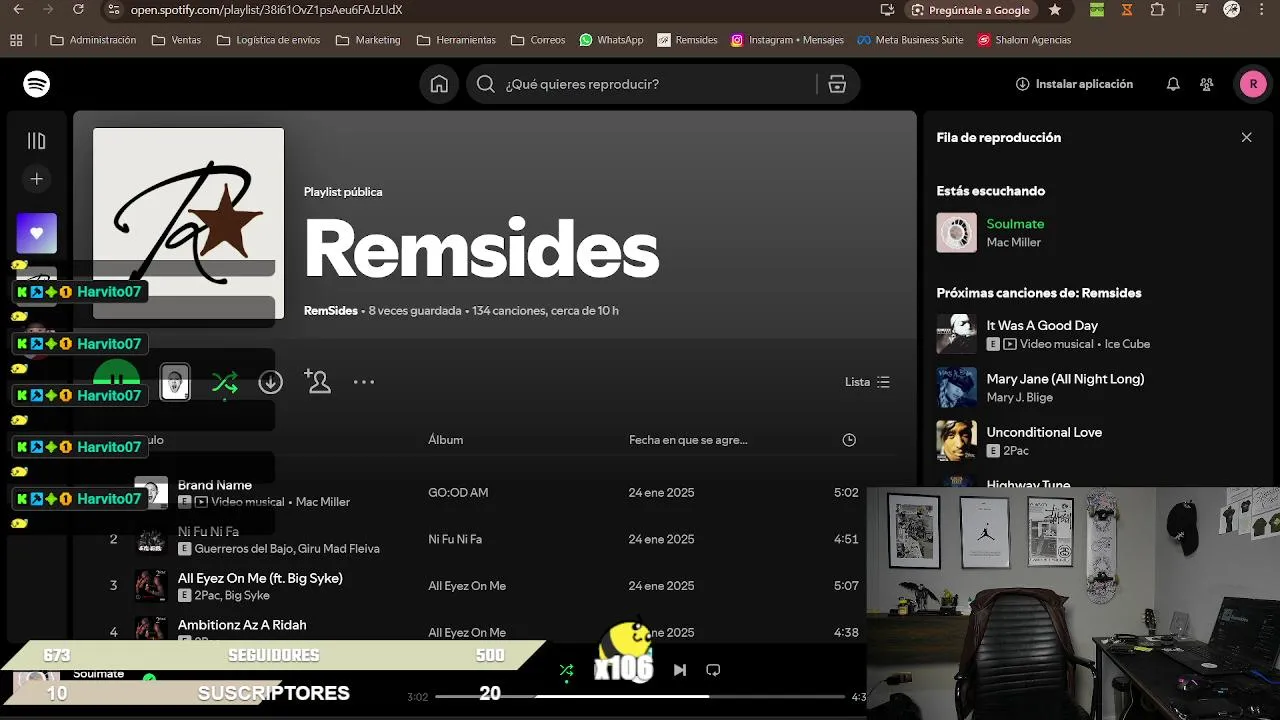This screenshot has height=720, width=1280.
Task: Open Spotify profile menu R avatar
Action: [x=1253, y=84]
